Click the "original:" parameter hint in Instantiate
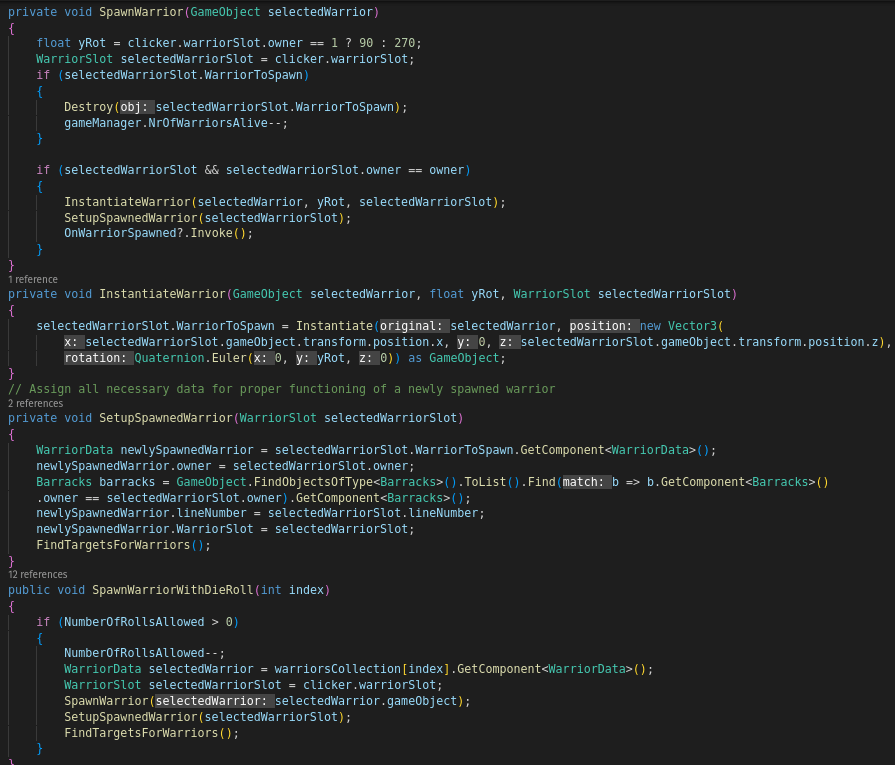The height and width of the screenshot is (765, 895). tap(412, 326)
